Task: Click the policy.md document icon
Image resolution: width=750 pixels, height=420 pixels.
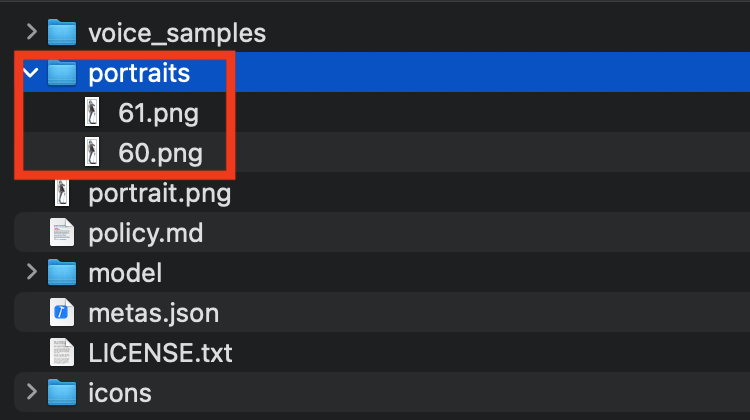Action: [62, 233]
